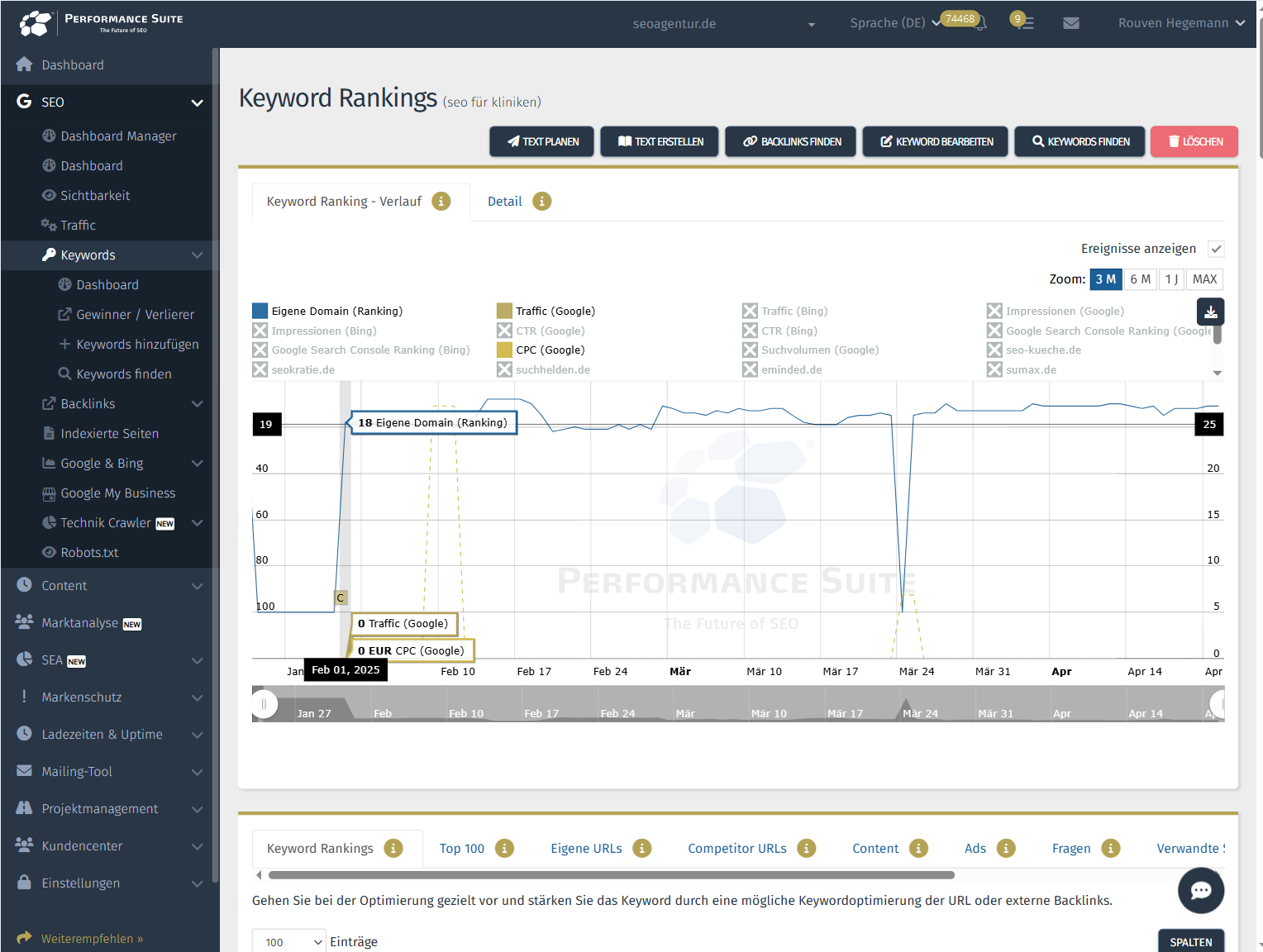This screenshot has width=1263, height=952.
Task: Switch to the Competitor URLs tab
Action: point(737,849)
